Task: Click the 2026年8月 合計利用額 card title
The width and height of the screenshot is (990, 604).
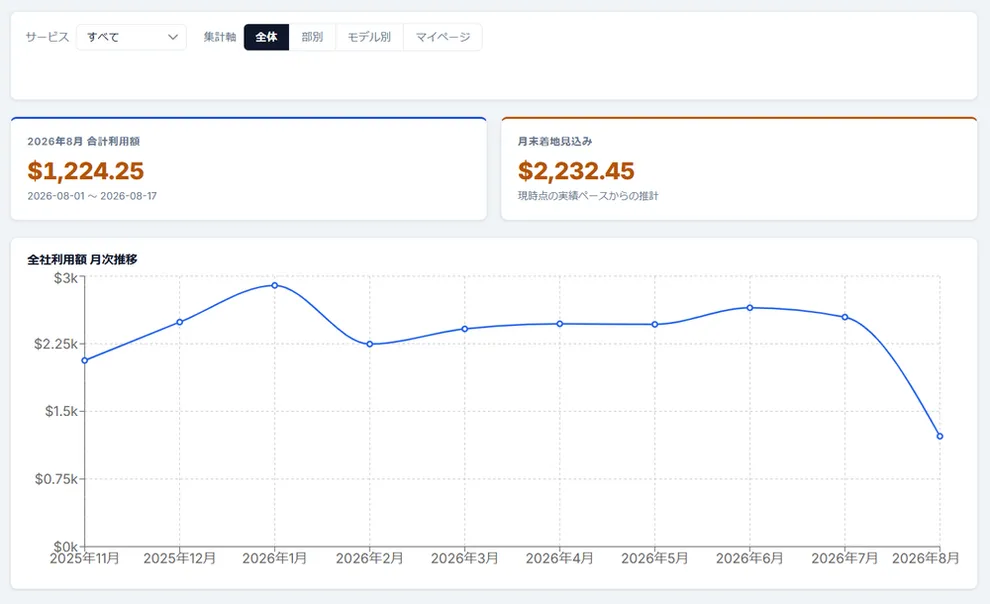Action: (83, 141)
